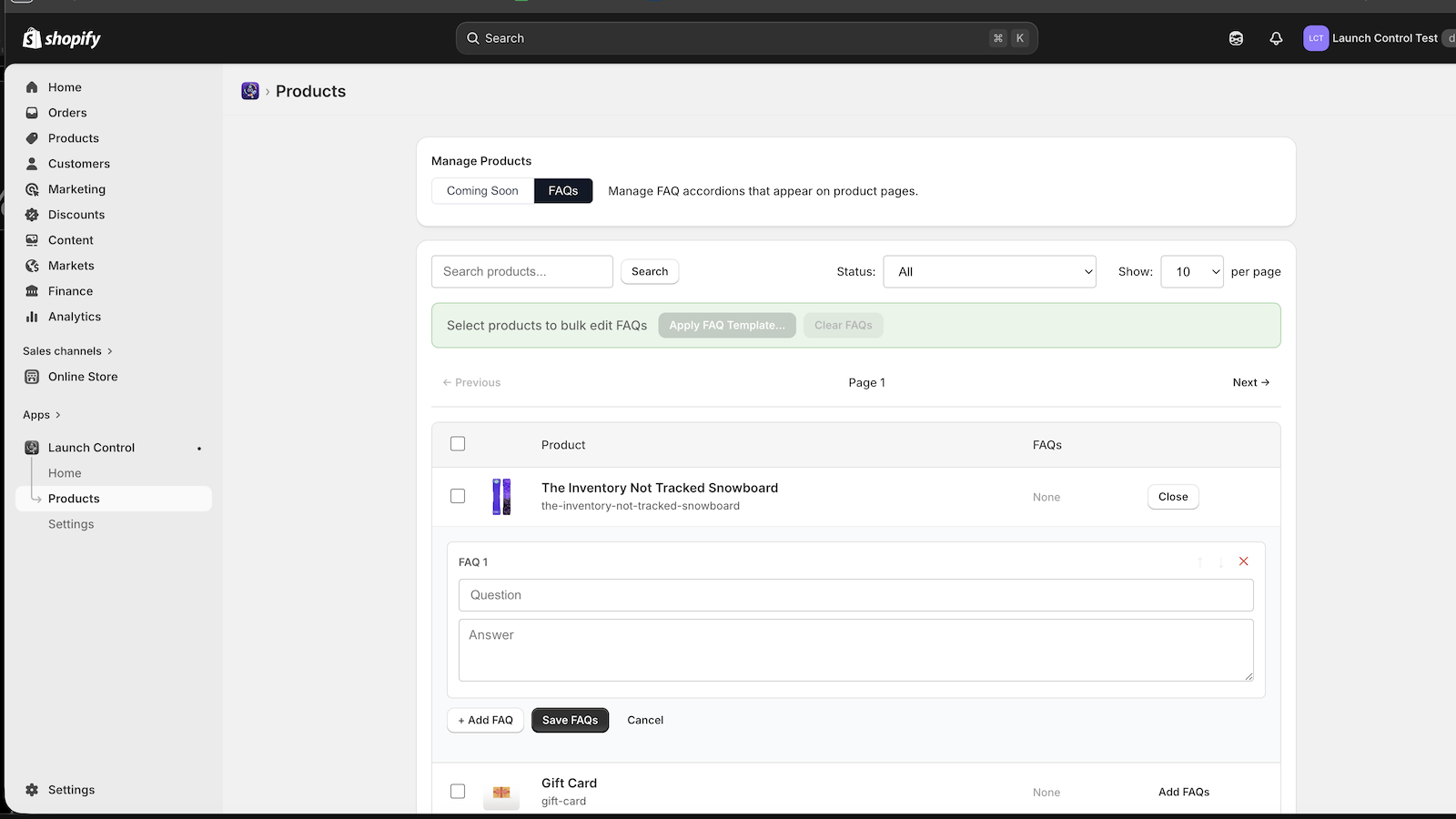
Task: Check the select-all products checkbox
Action: tap(458, 443)
